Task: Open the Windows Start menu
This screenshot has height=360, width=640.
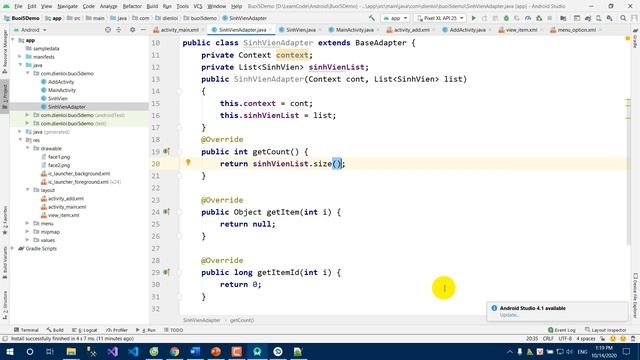Action: [x=10, y=351]
